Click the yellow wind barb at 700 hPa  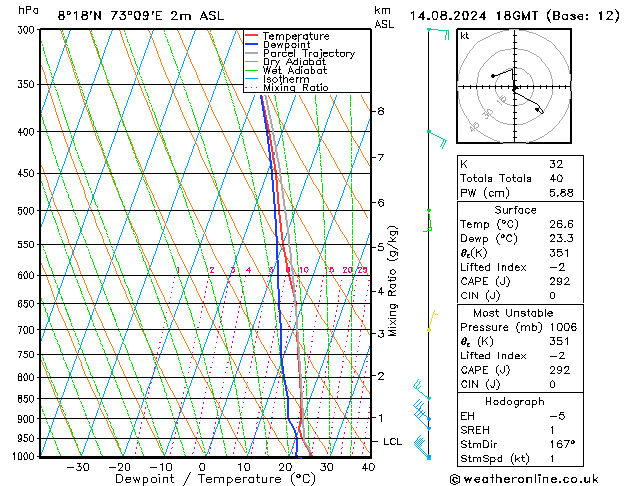tap(432, 320)
